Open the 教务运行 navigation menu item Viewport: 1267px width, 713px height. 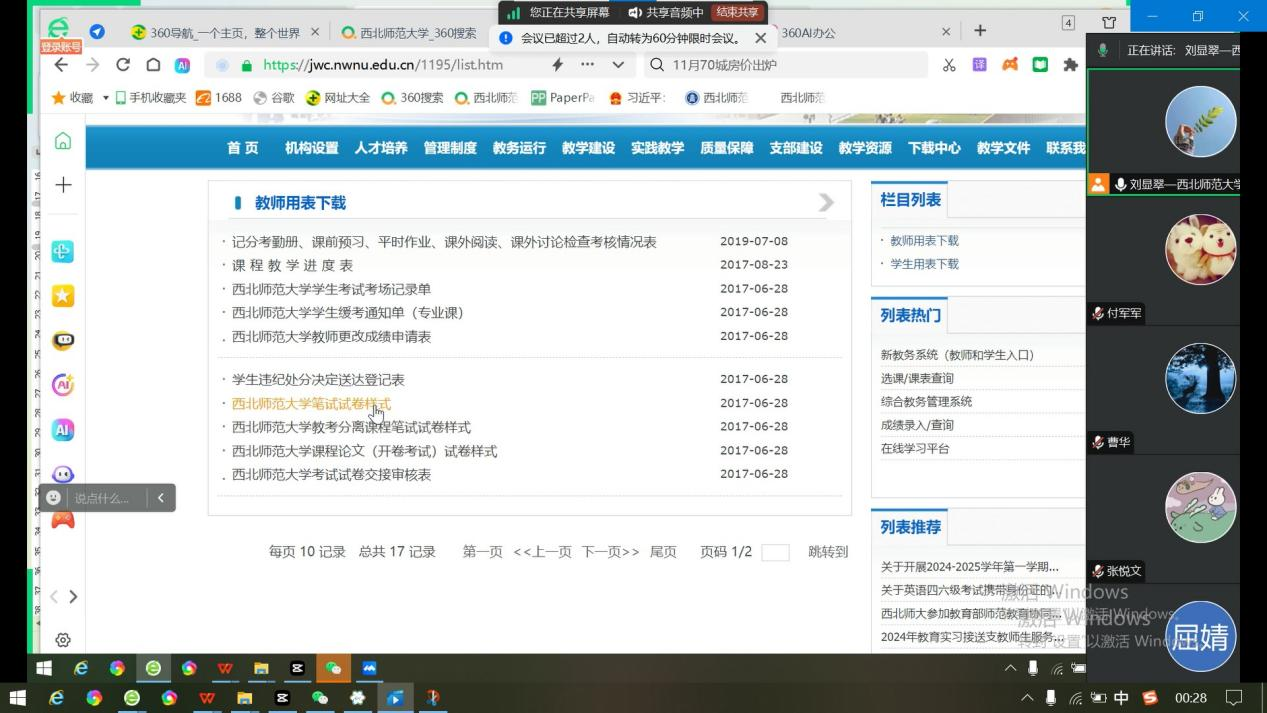tap(519, 148)
